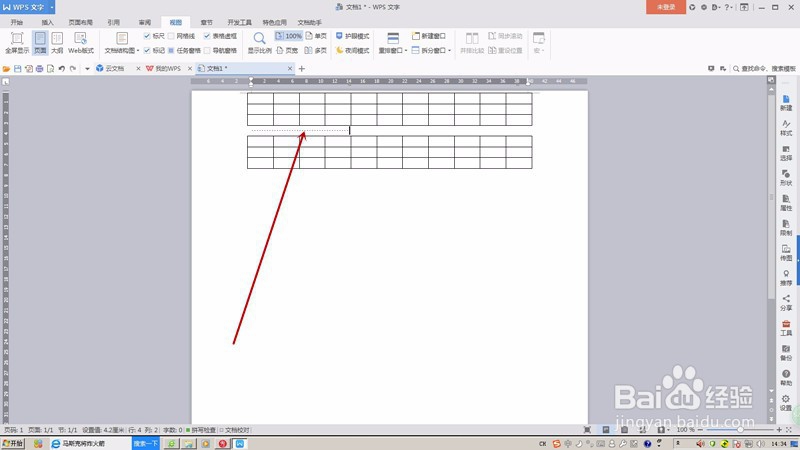Add a new document tab with plus button
This screenshot has width=800, height=450.
302,68
